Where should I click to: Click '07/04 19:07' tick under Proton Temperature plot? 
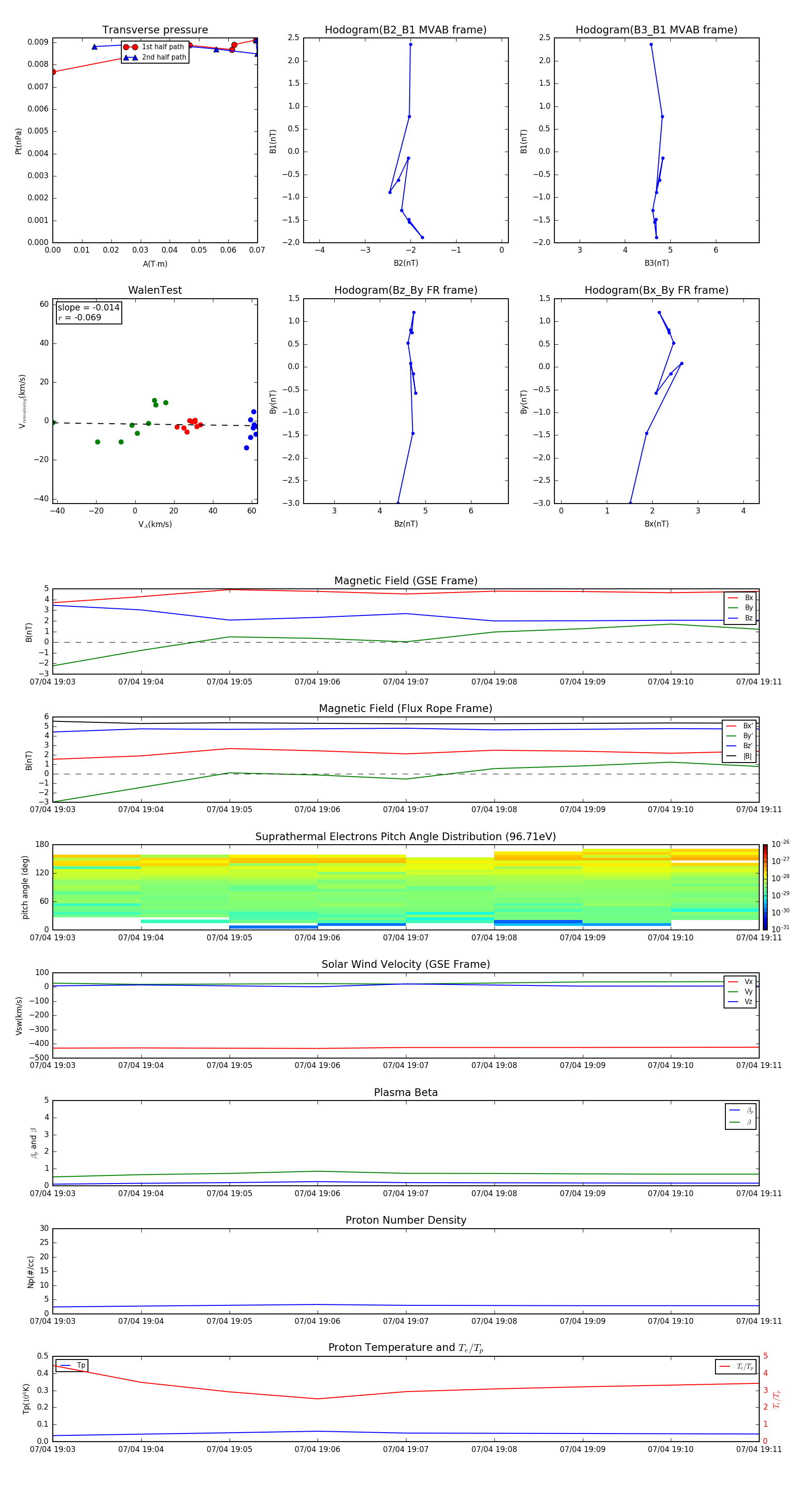(406, 1449)
